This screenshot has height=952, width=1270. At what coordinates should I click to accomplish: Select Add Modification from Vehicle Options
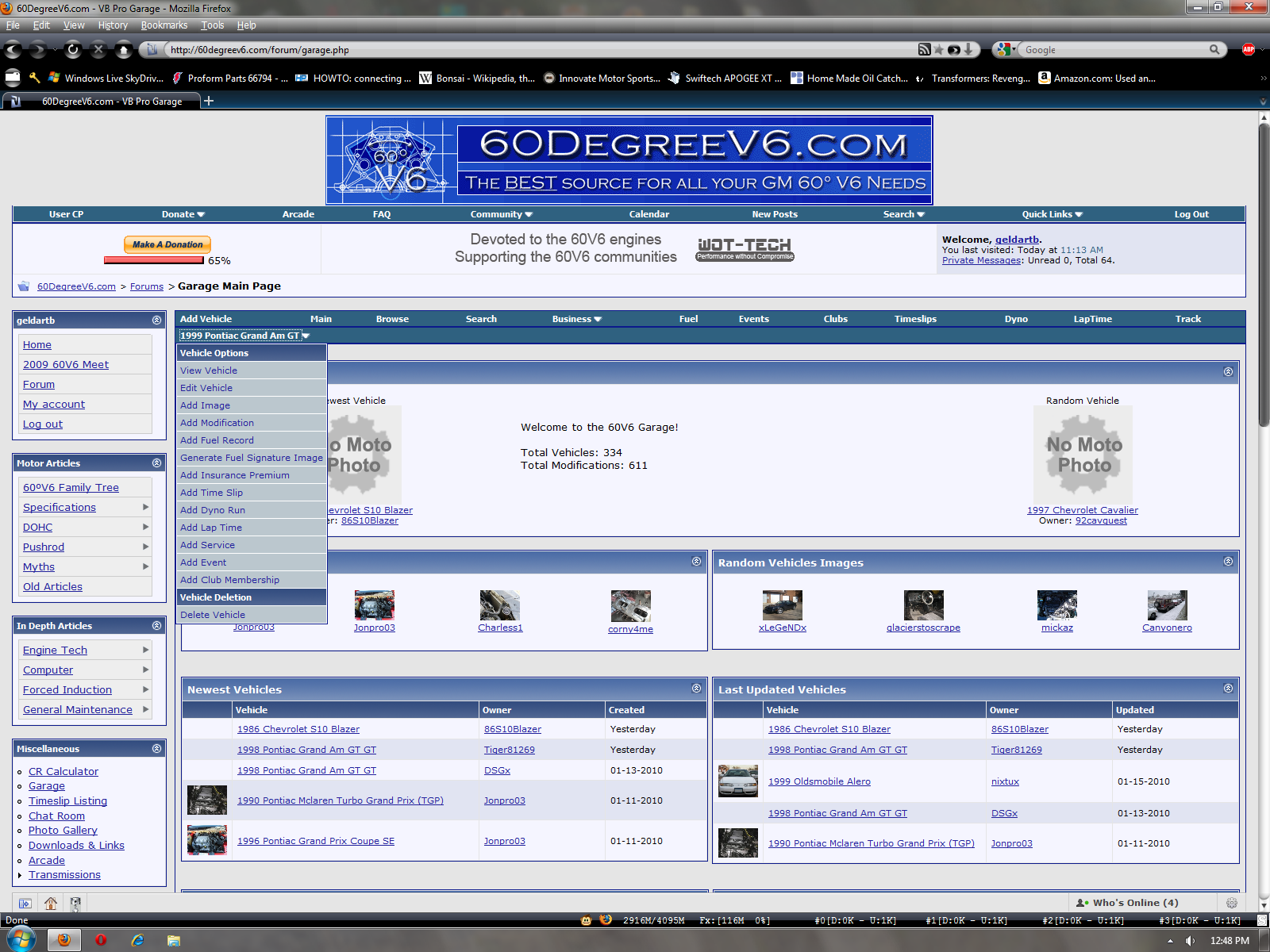pyautogui.click(x=217, y=423)
